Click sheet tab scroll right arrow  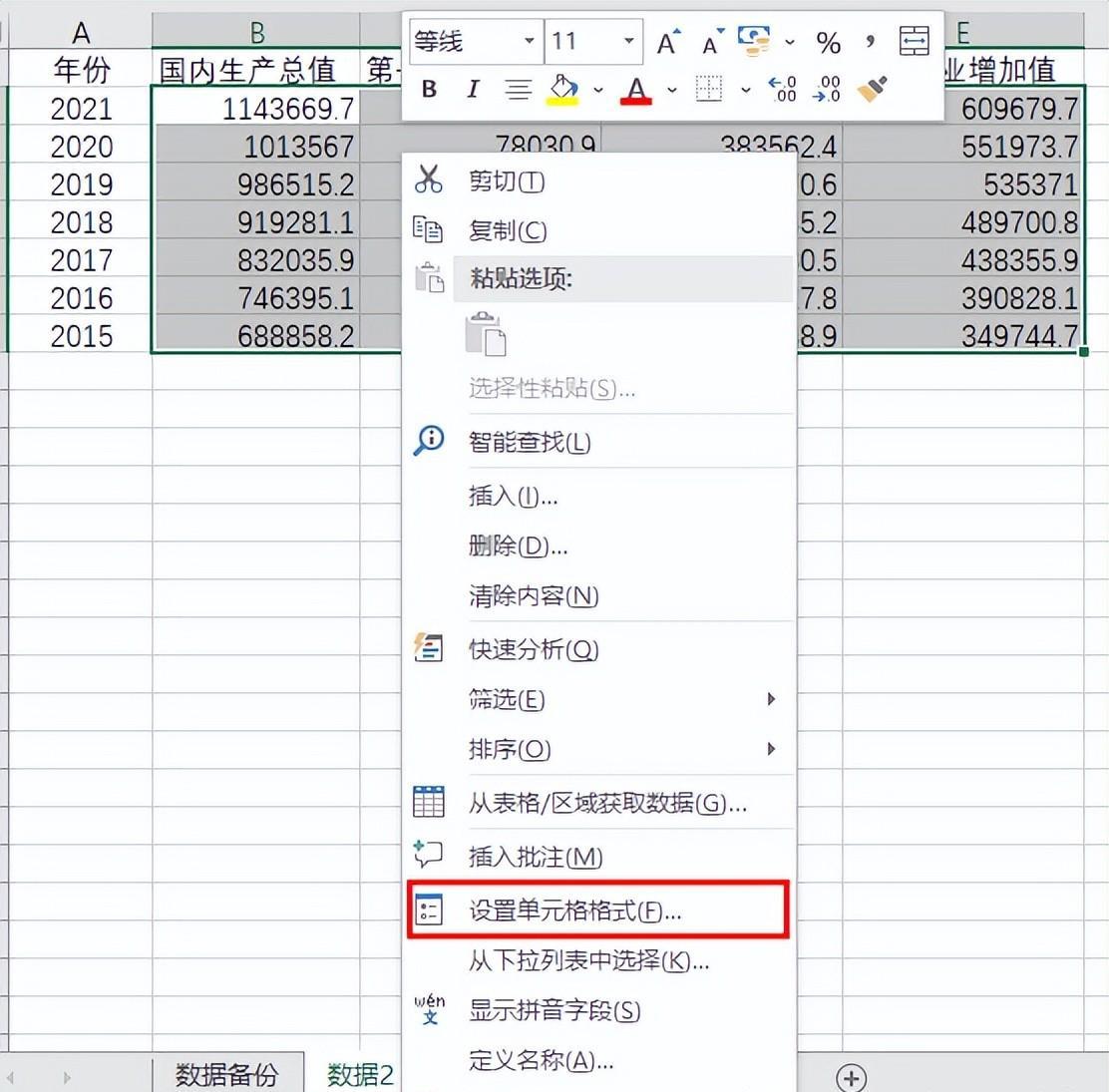click(67, 1078)
